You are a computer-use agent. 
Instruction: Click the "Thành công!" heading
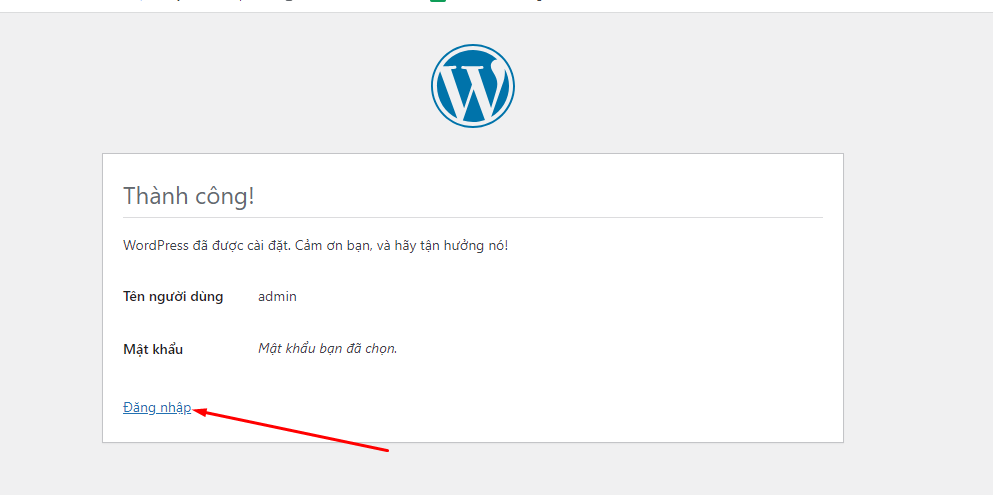coord(189,196)
